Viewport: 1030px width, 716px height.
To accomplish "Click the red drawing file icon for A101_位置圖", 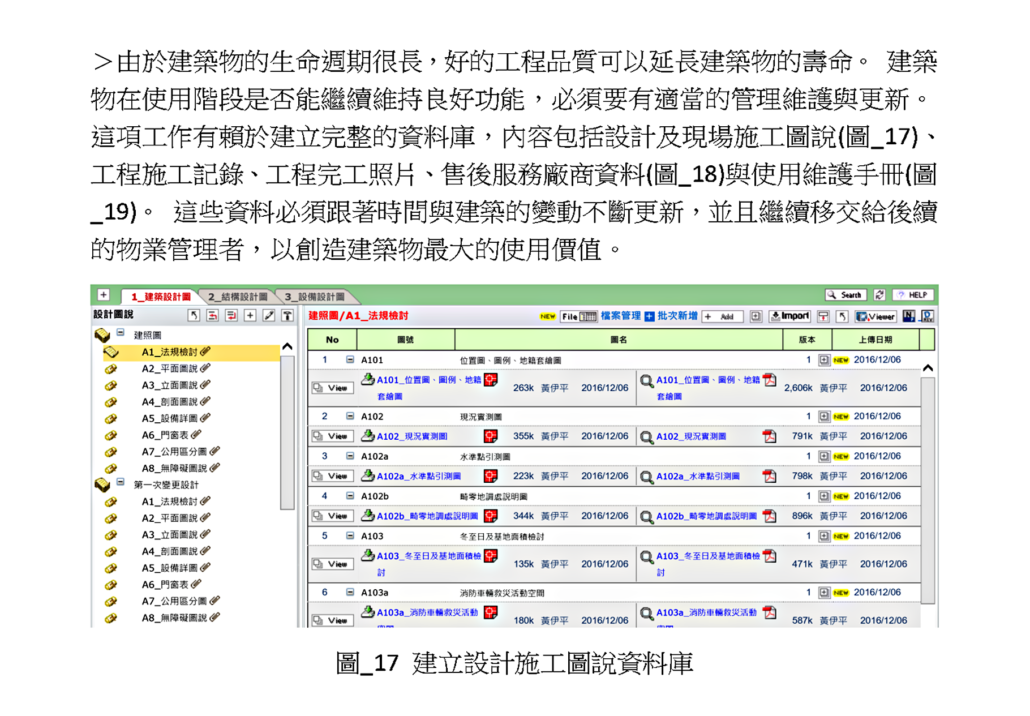I will (x=490, y=380).
